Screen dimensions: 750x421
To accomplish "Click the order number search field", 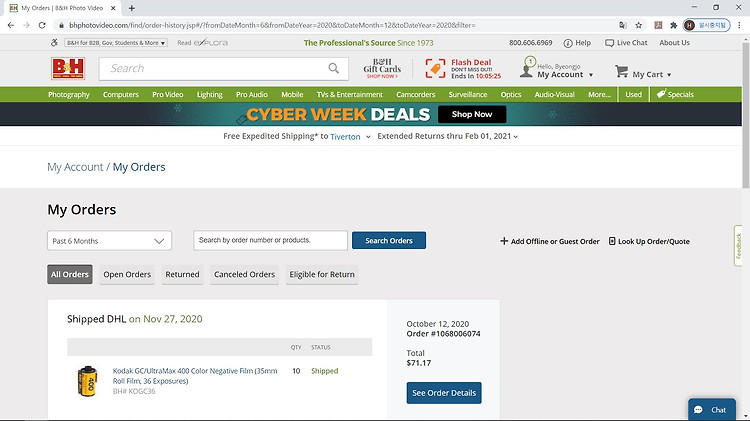I will coord(270,240).
